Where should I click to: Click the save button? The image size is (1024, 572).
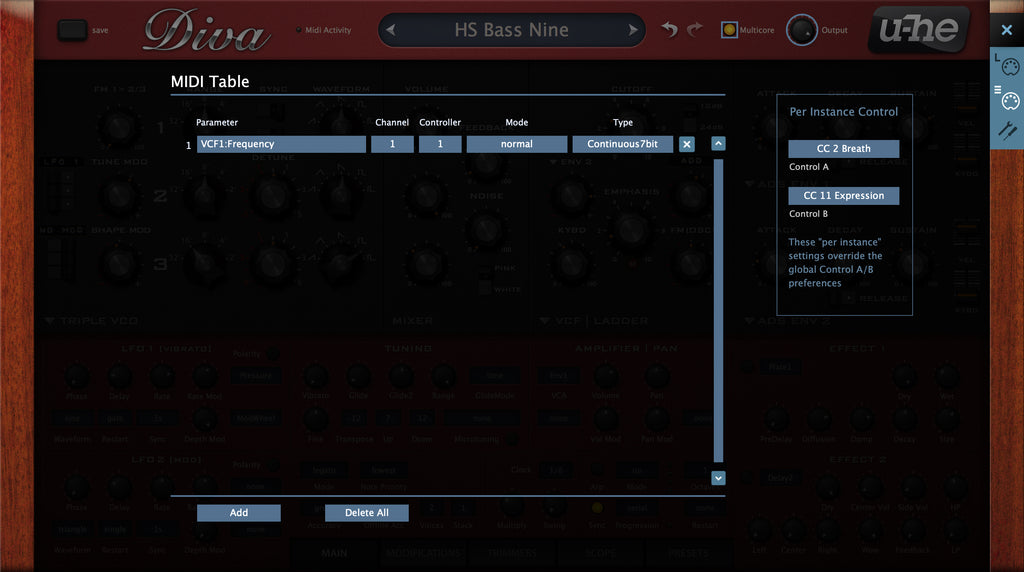(72, 30)
